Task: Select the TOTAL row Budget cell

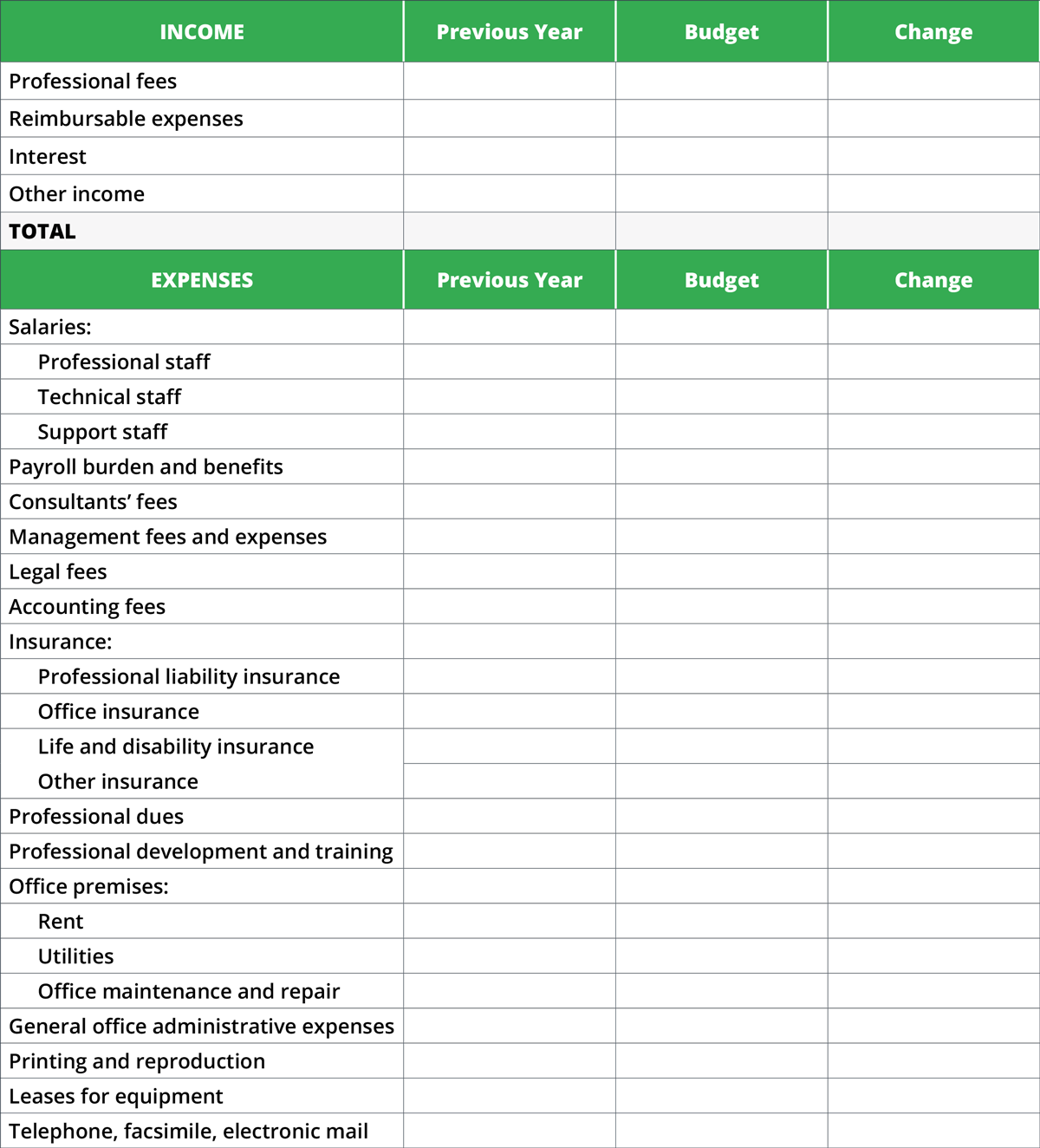Action: pyautogui.click(x=721, y=232)
